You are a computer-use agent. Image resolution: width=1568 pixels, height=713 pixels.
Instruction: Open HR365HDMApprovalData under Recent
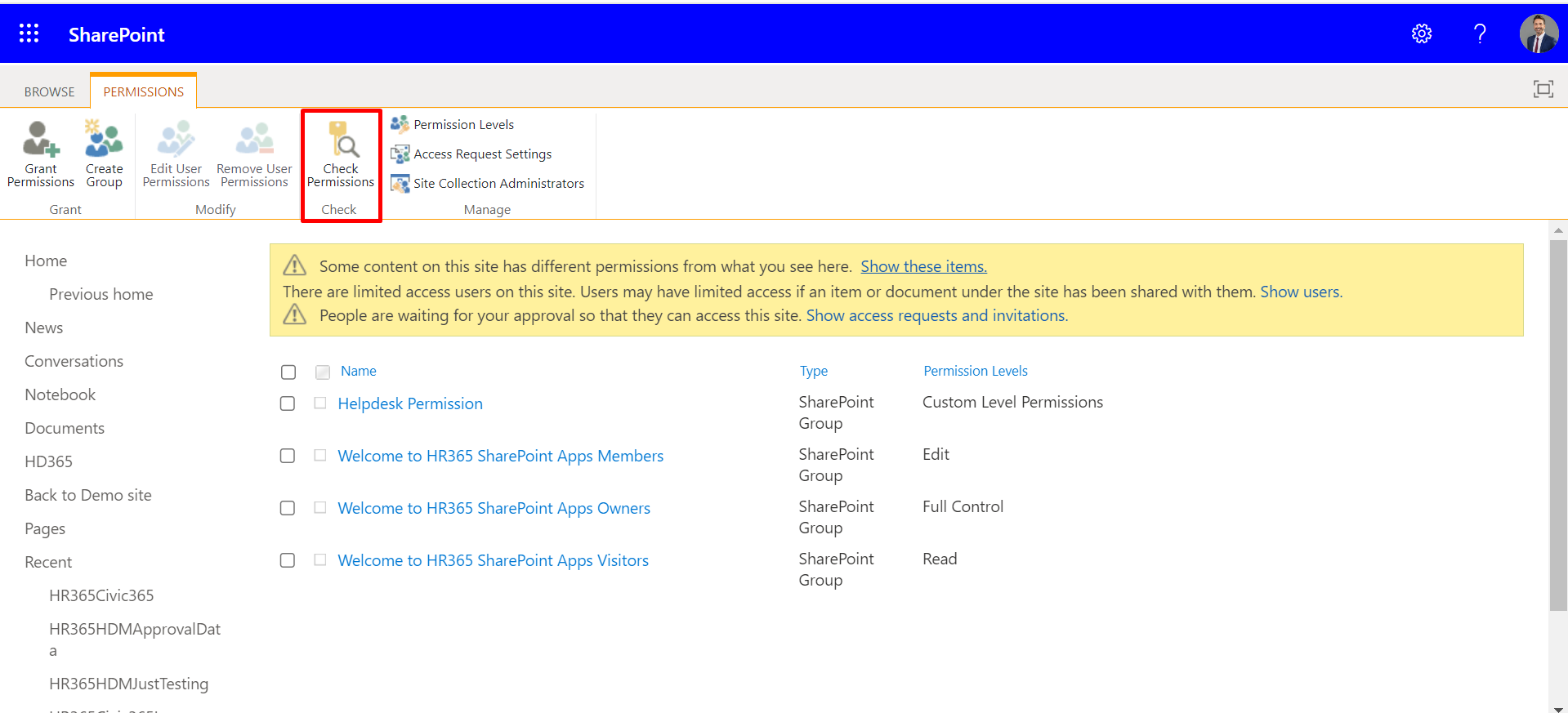135,639
